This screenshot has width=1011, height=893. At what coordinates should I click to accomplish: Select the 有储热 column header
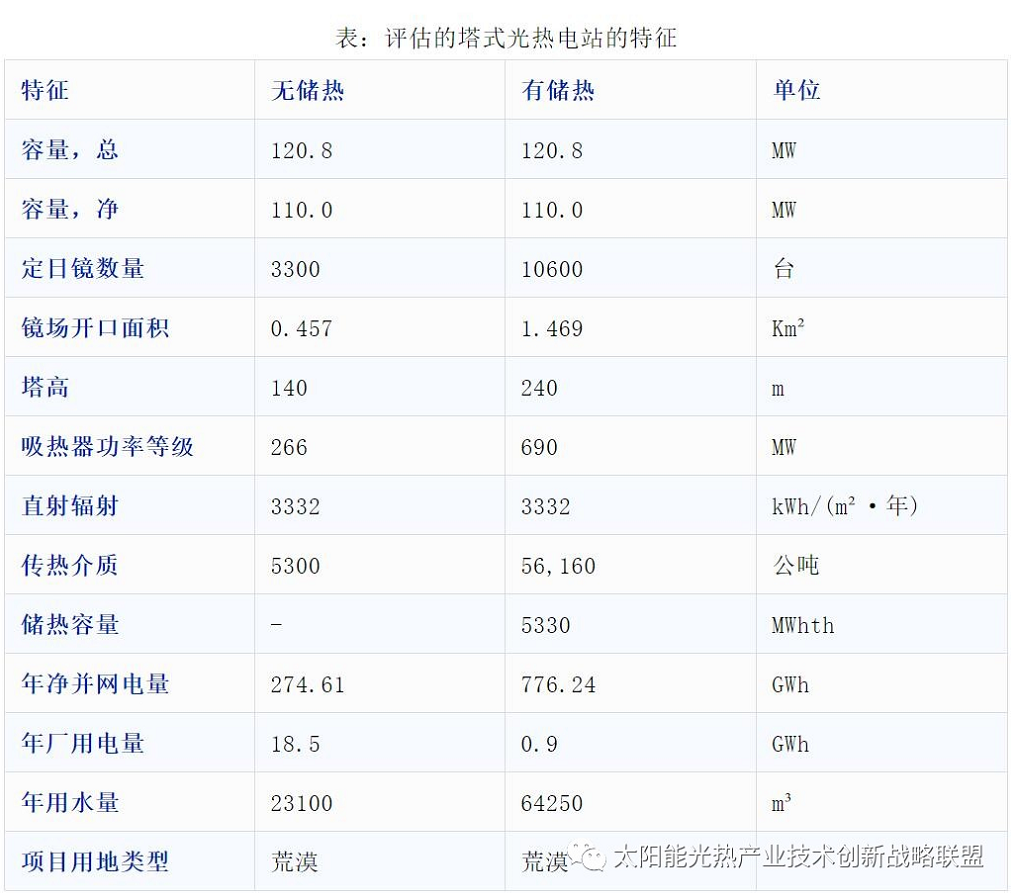pos(558,91)
